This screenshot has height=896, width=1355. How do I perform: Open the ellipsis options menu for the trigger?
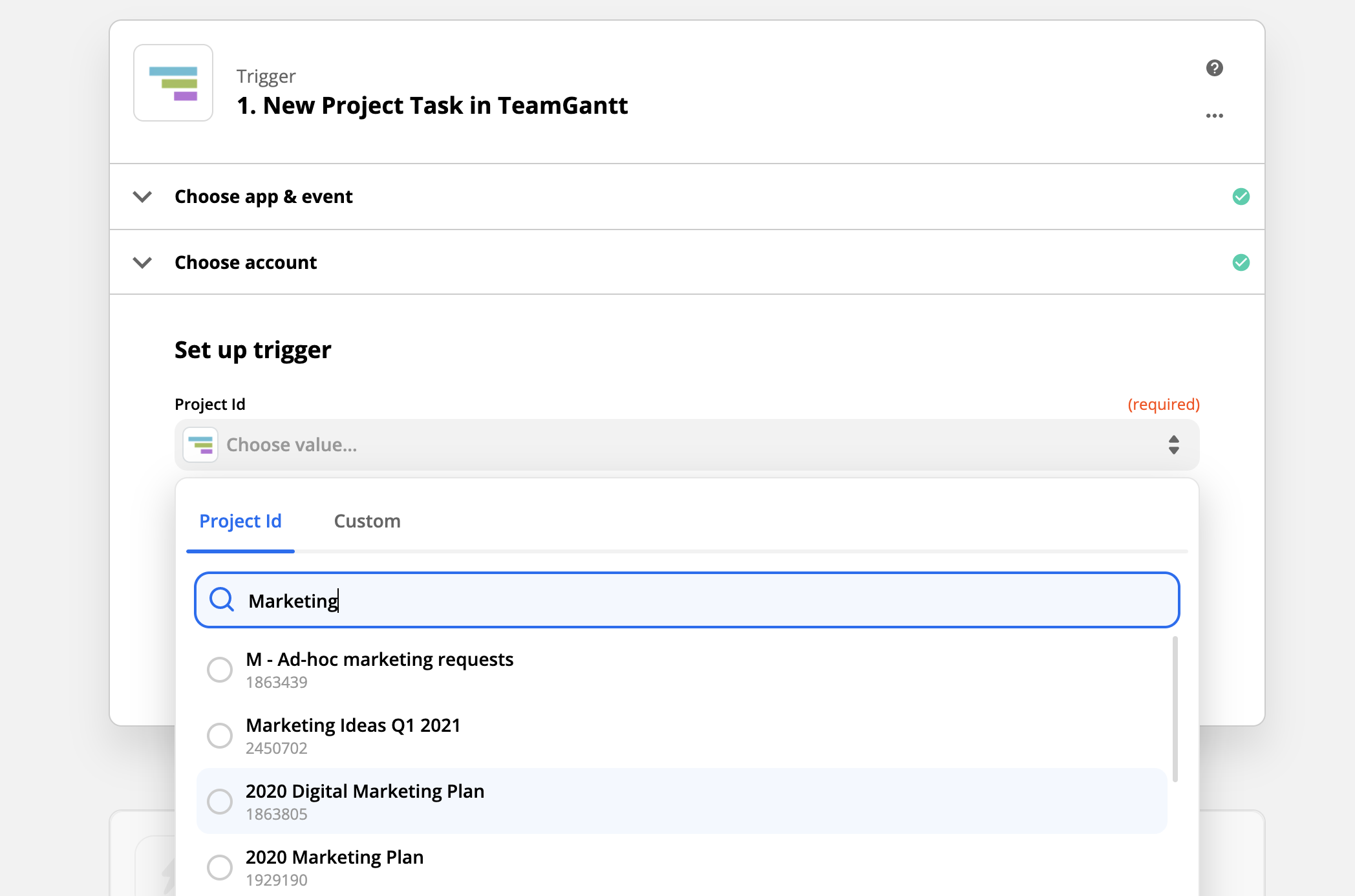1215,115
